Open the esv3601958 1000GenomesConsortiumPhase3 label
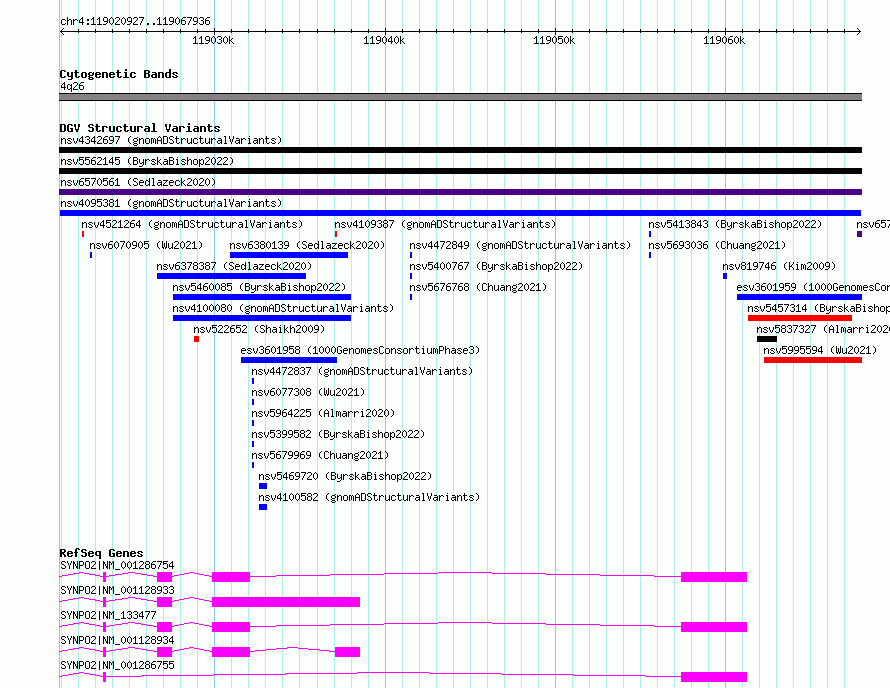Viewport: 890px width, 688px height. tap(360, 350)
